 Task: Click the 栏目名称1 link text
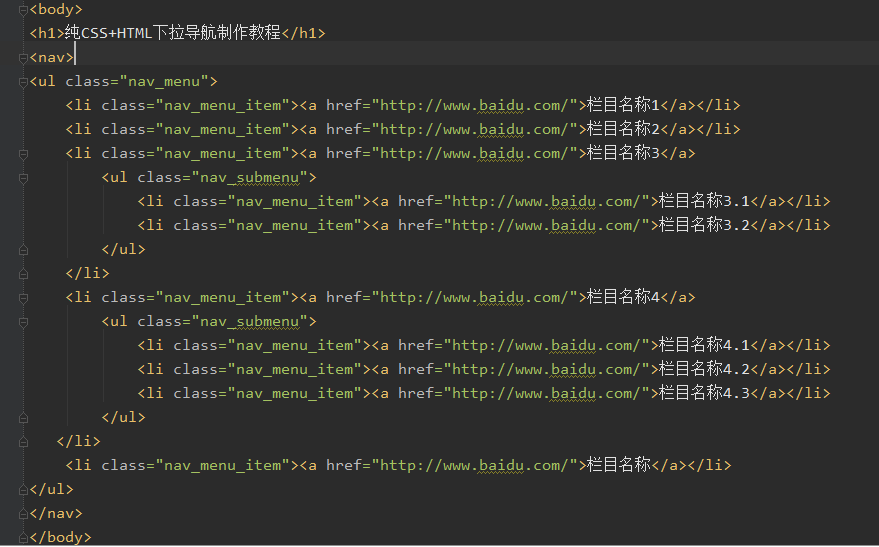click(x=623, y=105)
